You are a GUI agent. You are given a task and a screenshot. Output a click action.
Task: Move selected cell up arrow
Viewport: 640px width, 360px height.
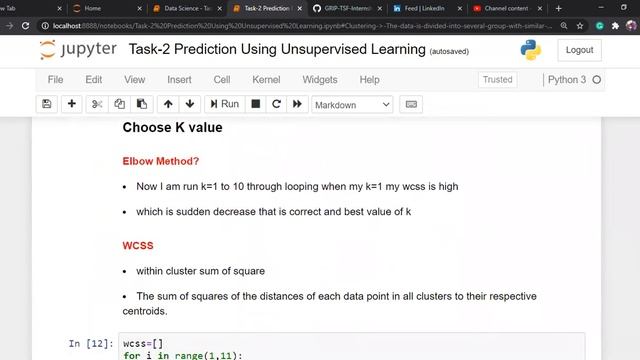[x=168, y=104]
